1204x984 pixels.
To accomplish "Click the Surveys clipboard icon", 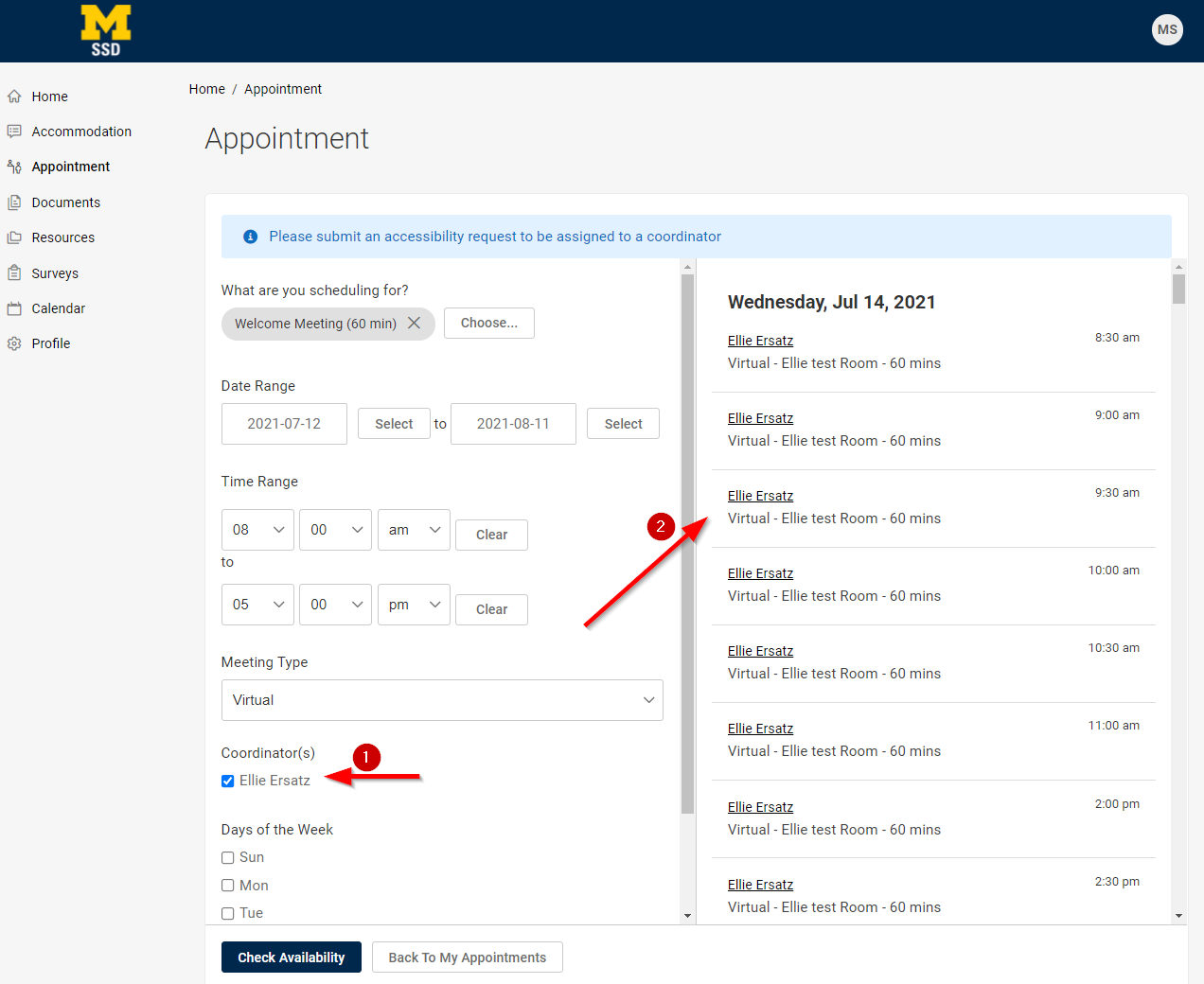I will (15, 272).
